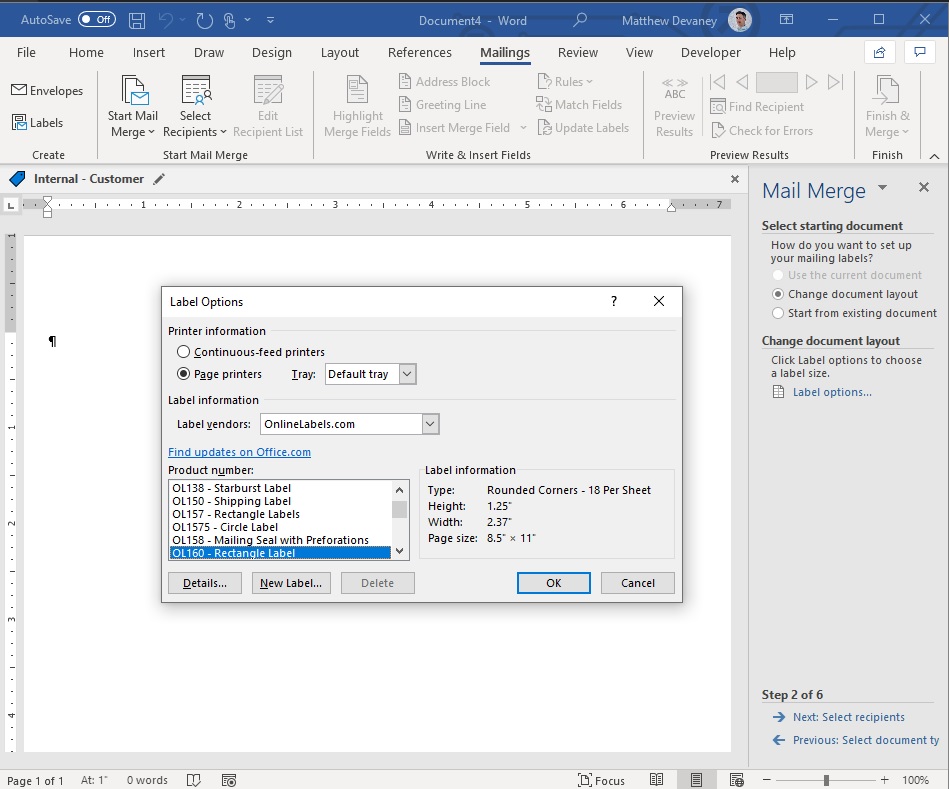Open Comments icon near ribbon top right
949x789 pixels.
pyautogui.click(x=919, y=53)
